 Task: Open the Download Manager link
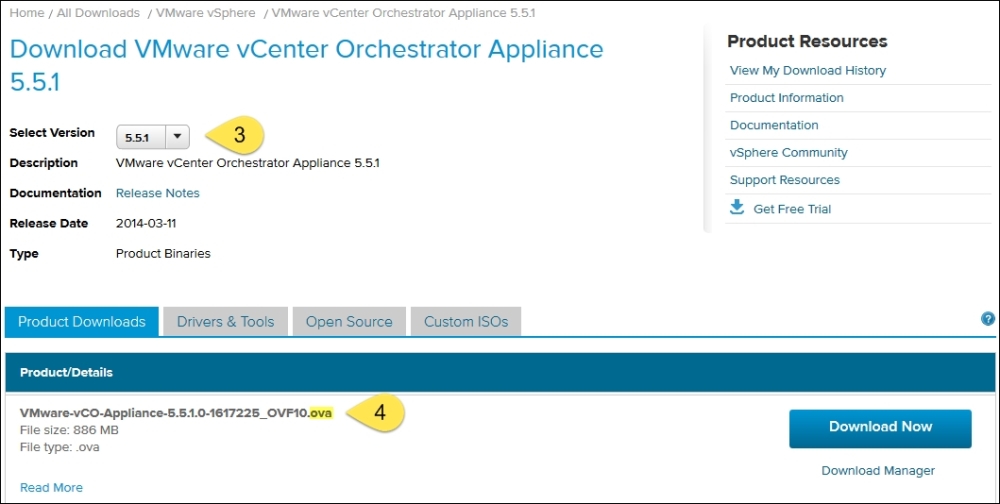[878, 470]
